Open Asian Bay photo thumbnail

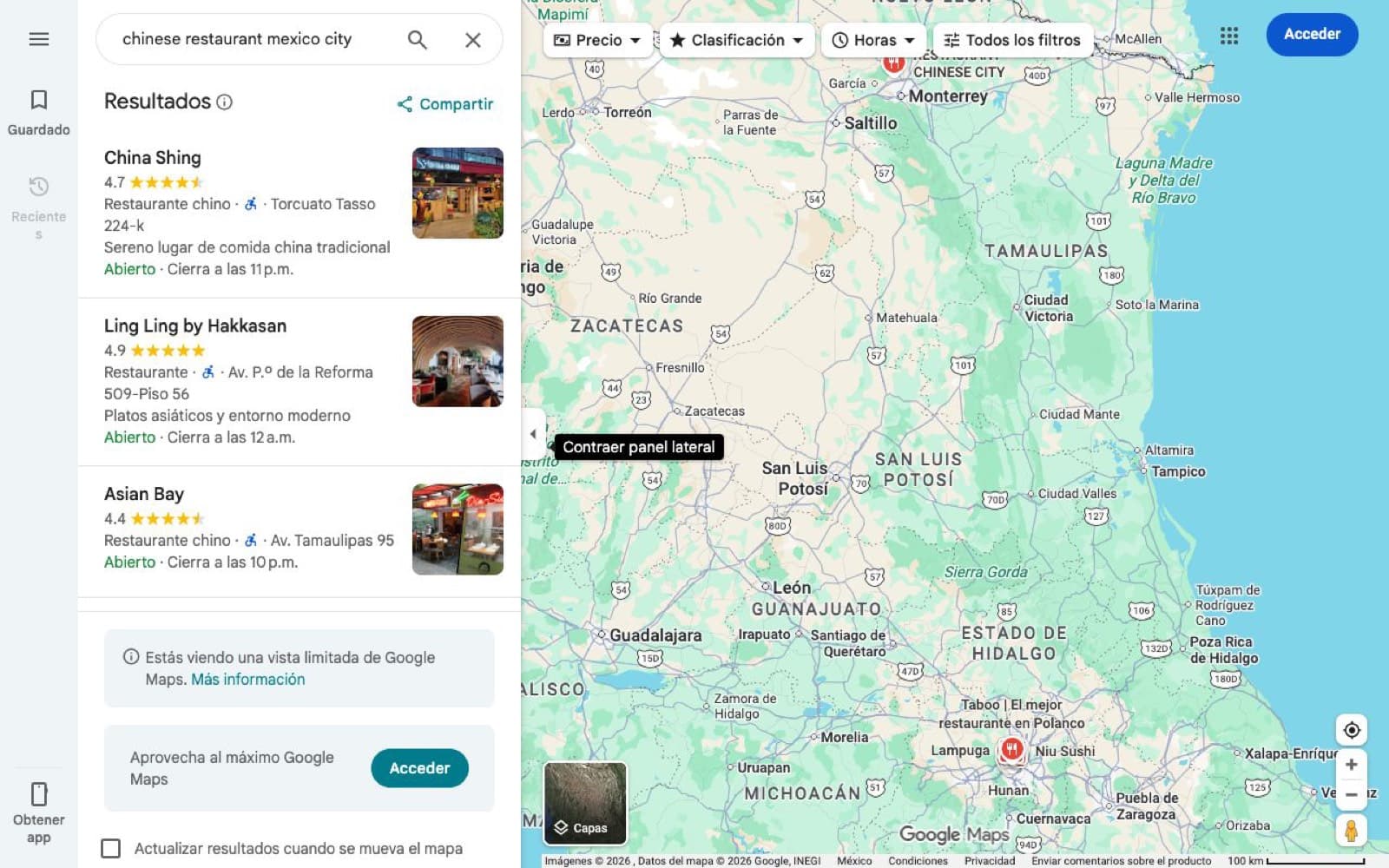coord(458,529)
